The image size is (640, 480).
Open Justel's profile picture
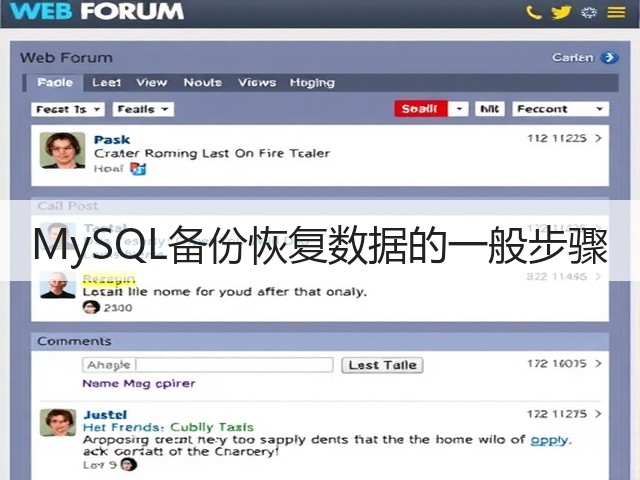tap(58, 422)
